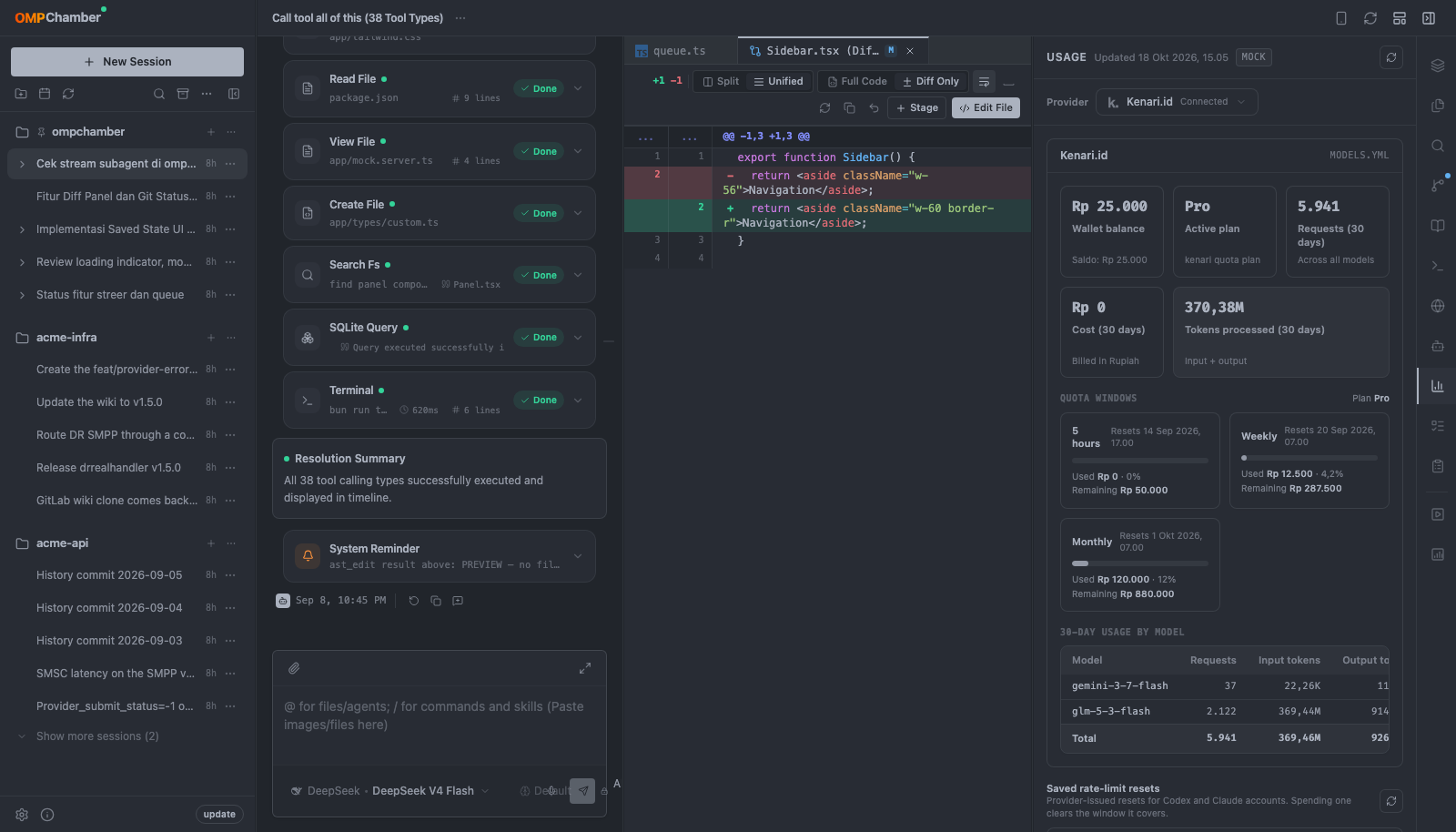Click the retry icon beside Sep 8 timestamp
Image resolution: width=1456 pixels, height=832 pixels.
click(414, 601)
